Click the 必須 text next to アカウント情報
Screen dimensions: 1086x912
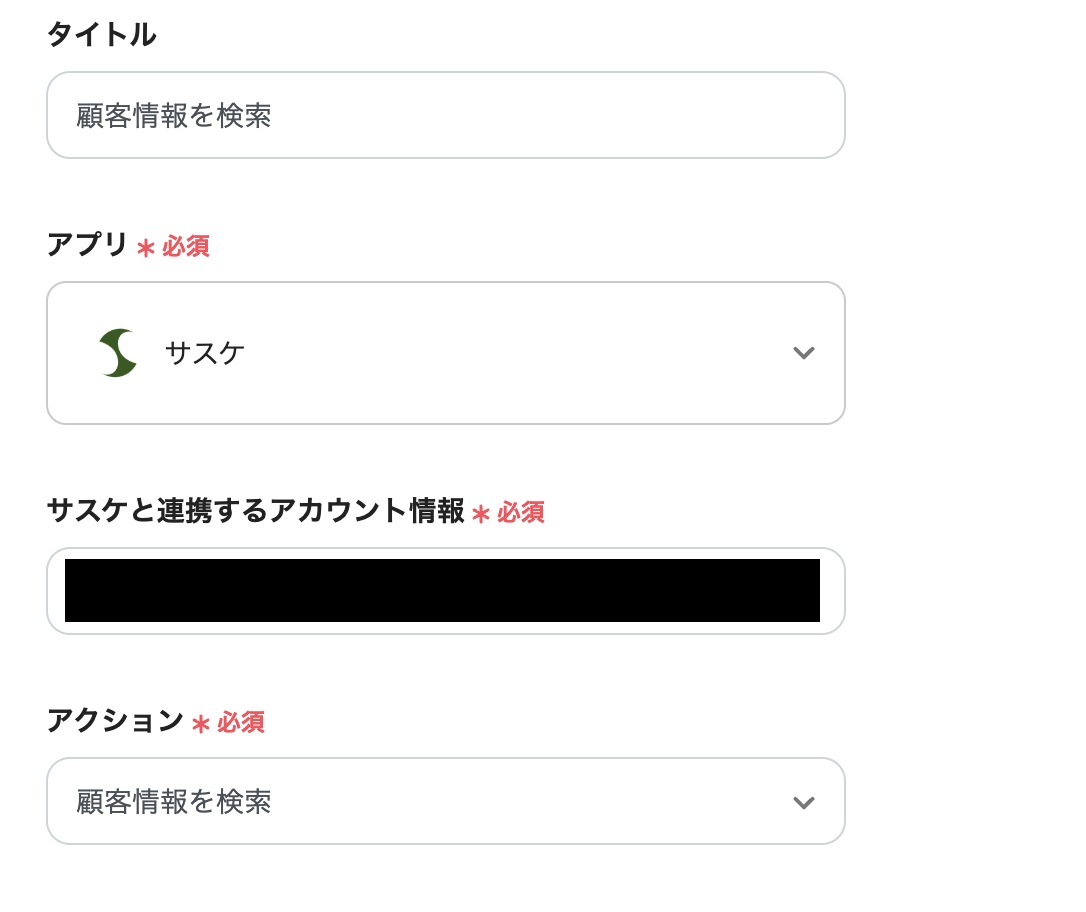tap(521, 513)
